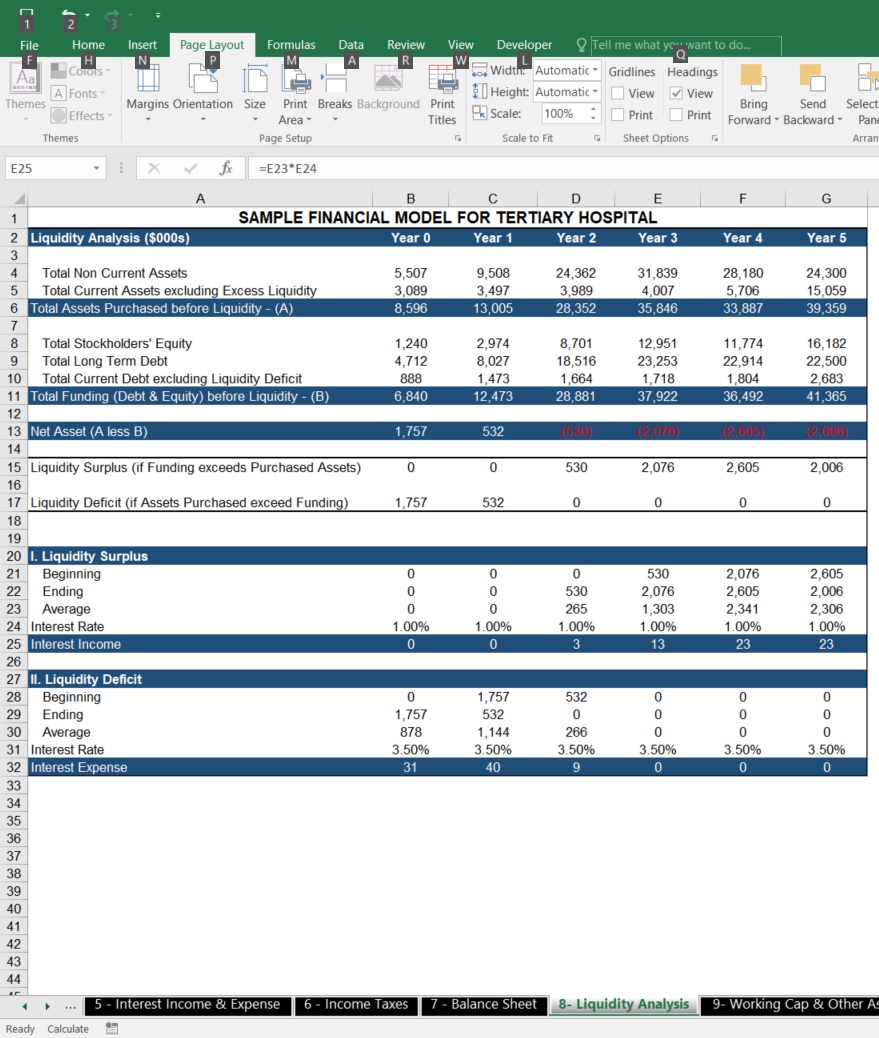Show more sheets ellipsis
The width and height of the screenshot is (879, 1038).
[70, 1006]
